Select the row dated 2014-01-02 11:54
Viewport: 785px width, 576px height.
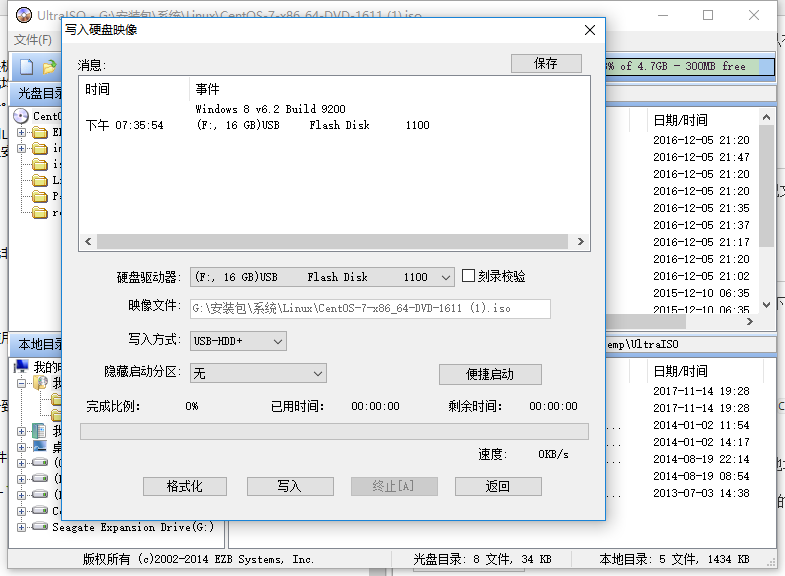tap(701, 425)
